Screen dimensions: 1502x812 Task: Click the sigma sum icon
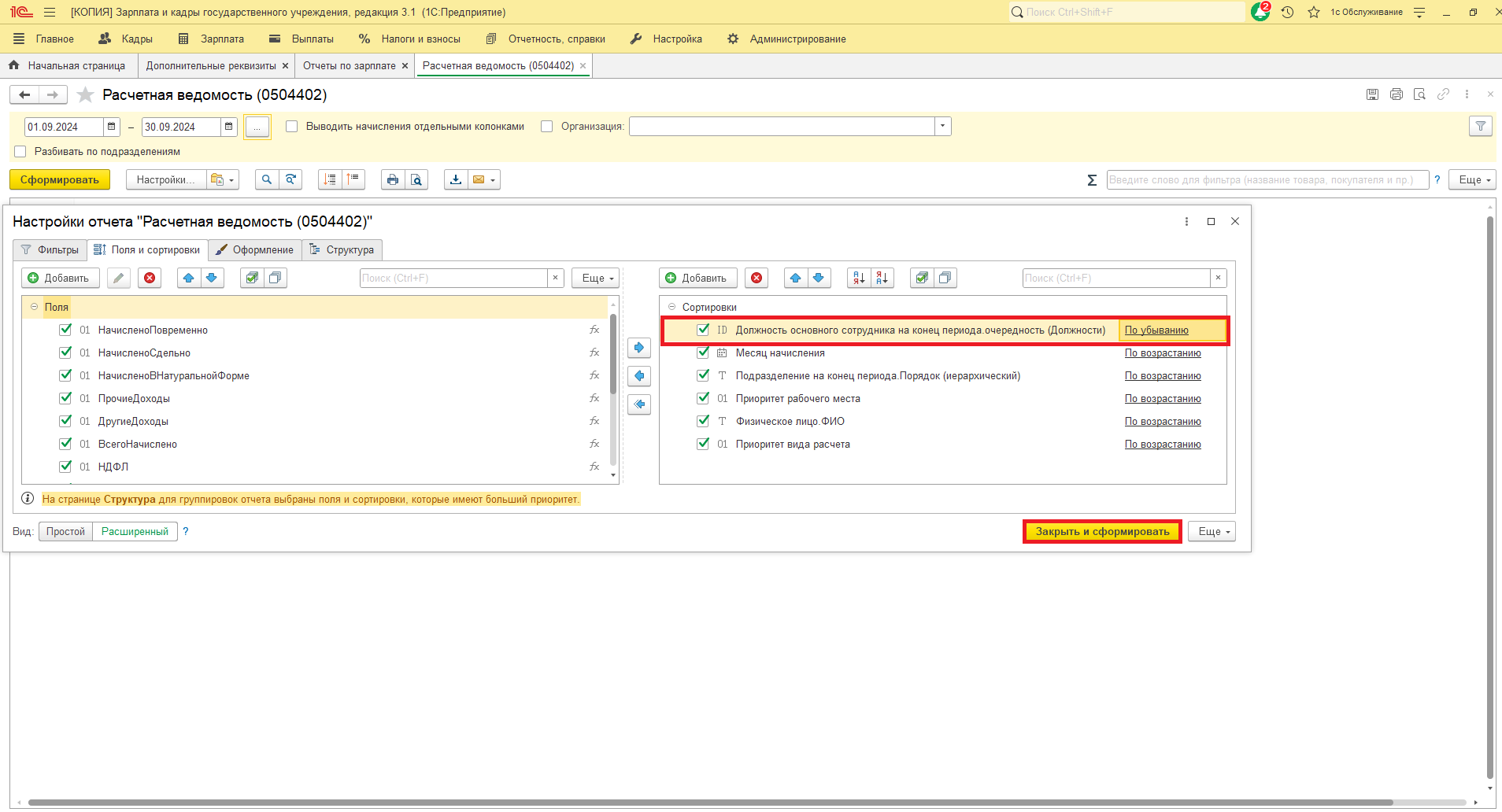[1092, 180]
